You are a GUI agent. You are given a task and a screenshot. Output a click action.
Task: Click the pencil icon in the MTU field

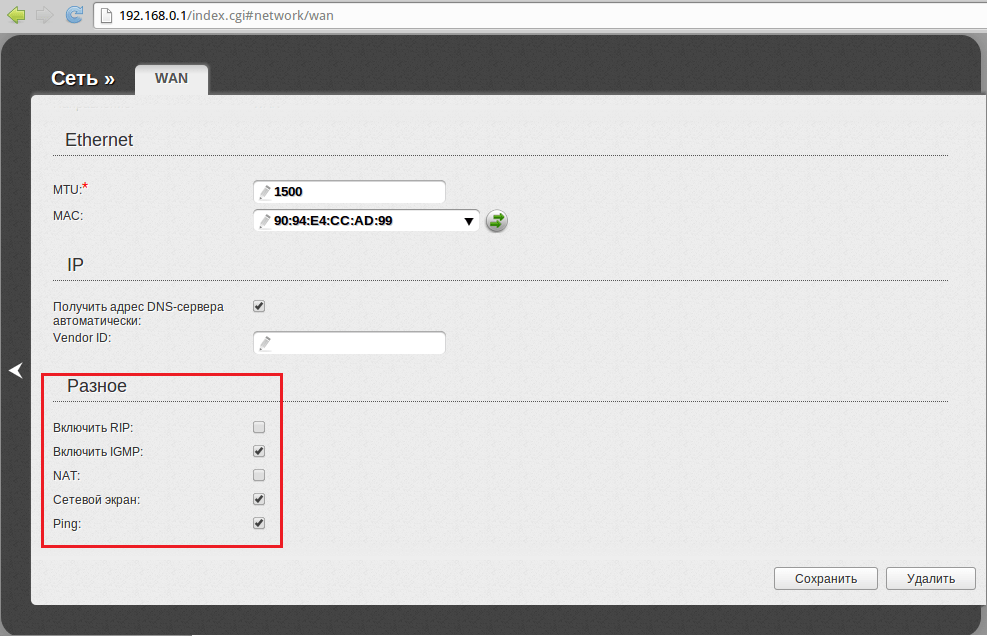(x=264, y=192)
